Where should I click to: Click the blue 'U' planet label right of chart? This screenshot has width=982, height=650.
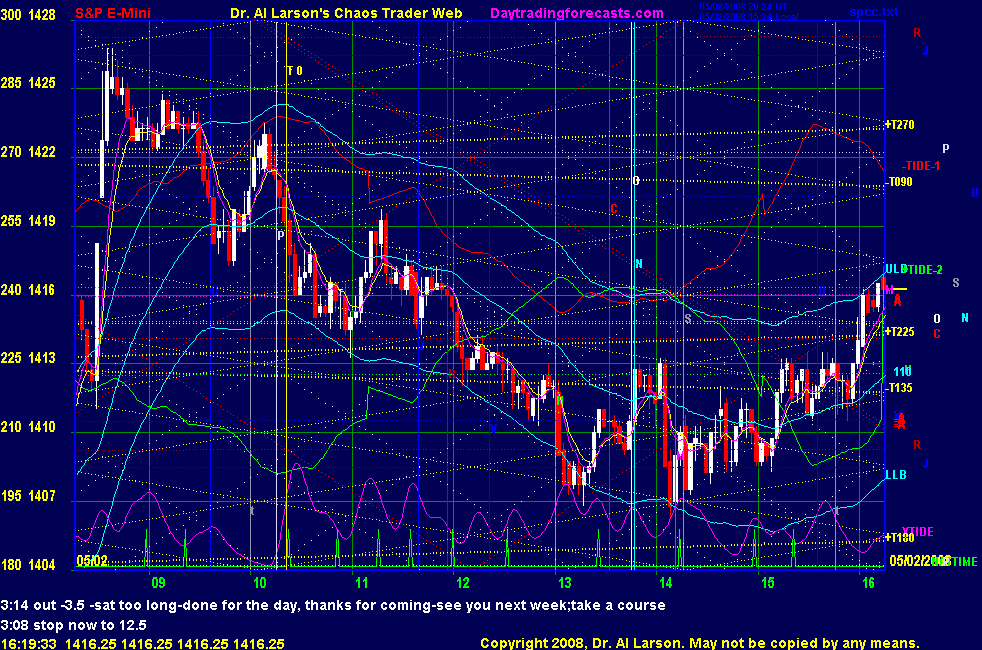point(974,192)
